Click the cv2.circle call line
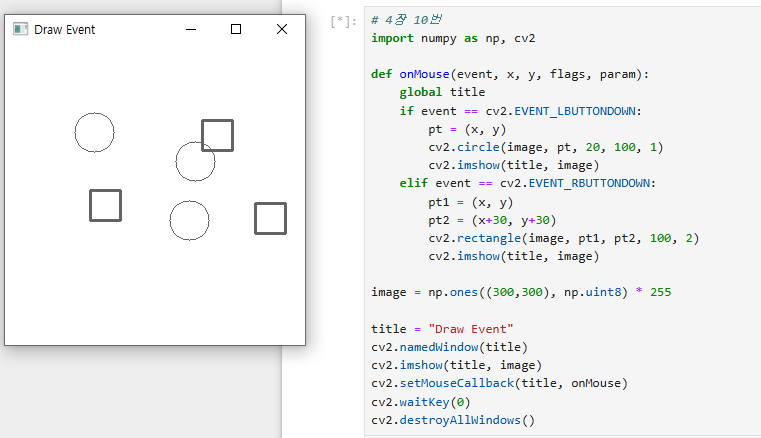 click(546, 147)
